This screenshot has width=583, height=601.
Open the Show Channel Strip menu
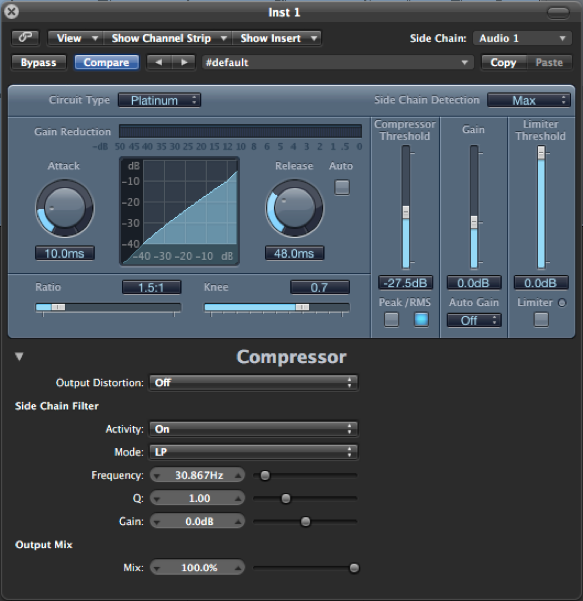tap(168, 38)
